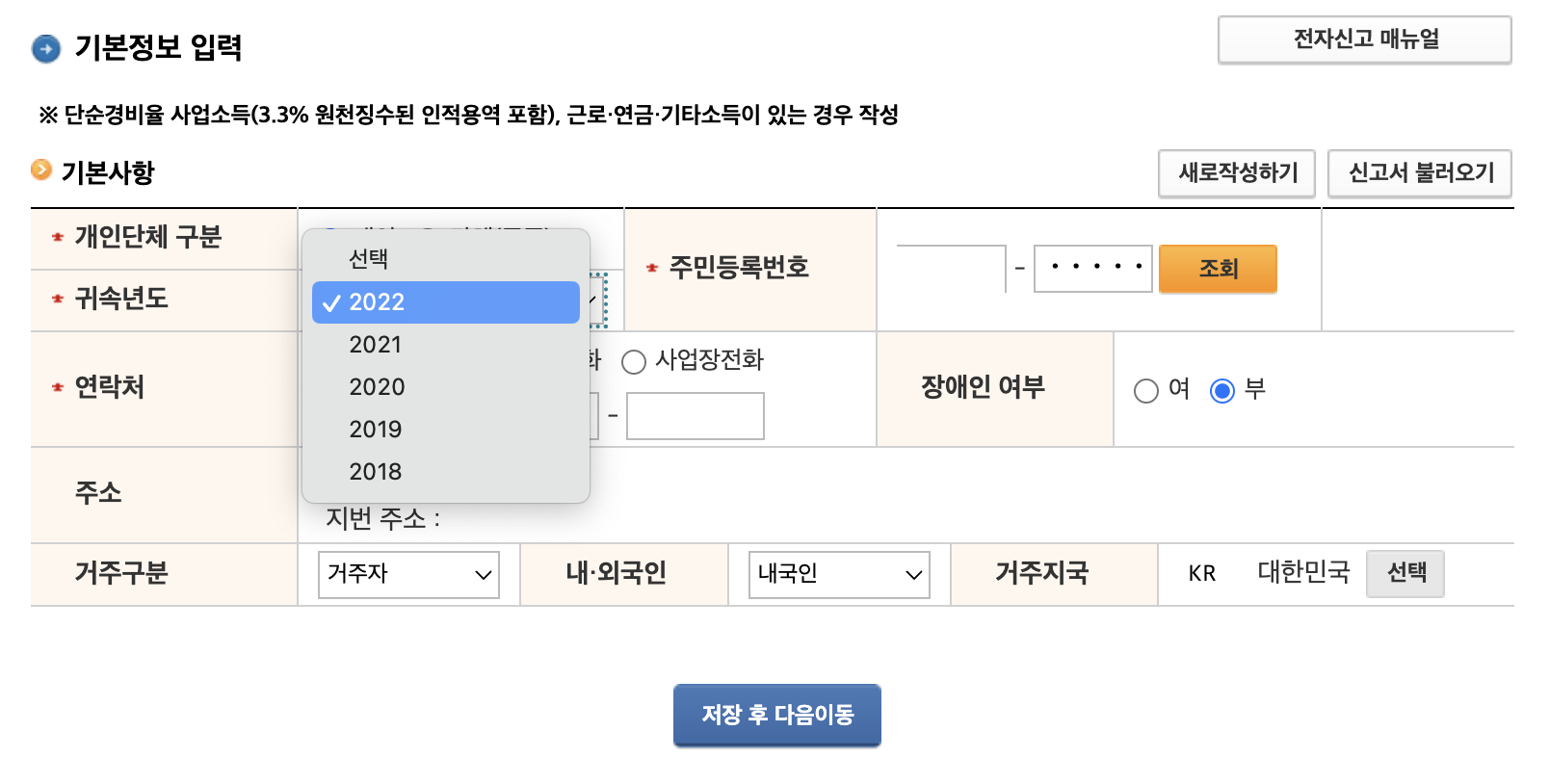This screenshot has width=1549, height=784.
Task: Click 선택 next to 대한민국 residence country
Action: pyautogui.click(x=1405, y=573)
